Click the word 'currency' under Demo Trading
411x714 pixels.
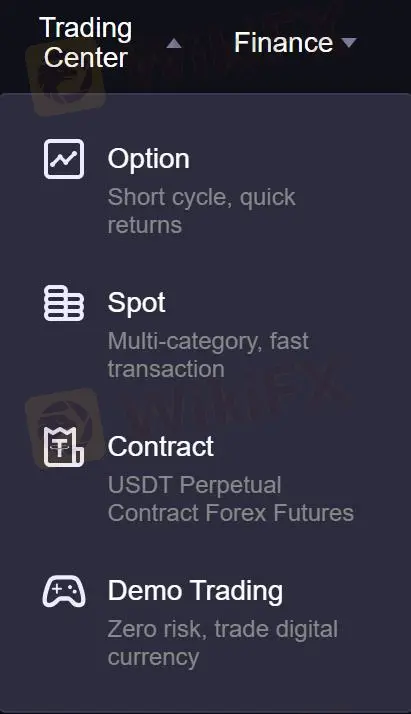pos(153,658)
